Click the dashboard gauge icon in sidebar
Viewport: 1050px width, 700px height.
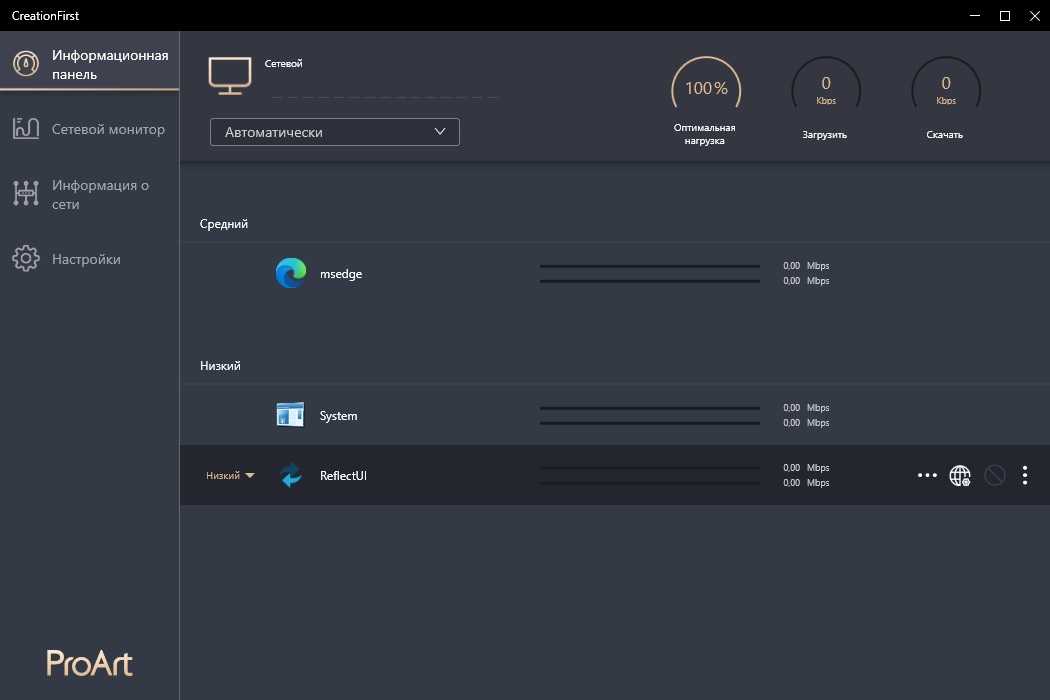click(25, 64)
